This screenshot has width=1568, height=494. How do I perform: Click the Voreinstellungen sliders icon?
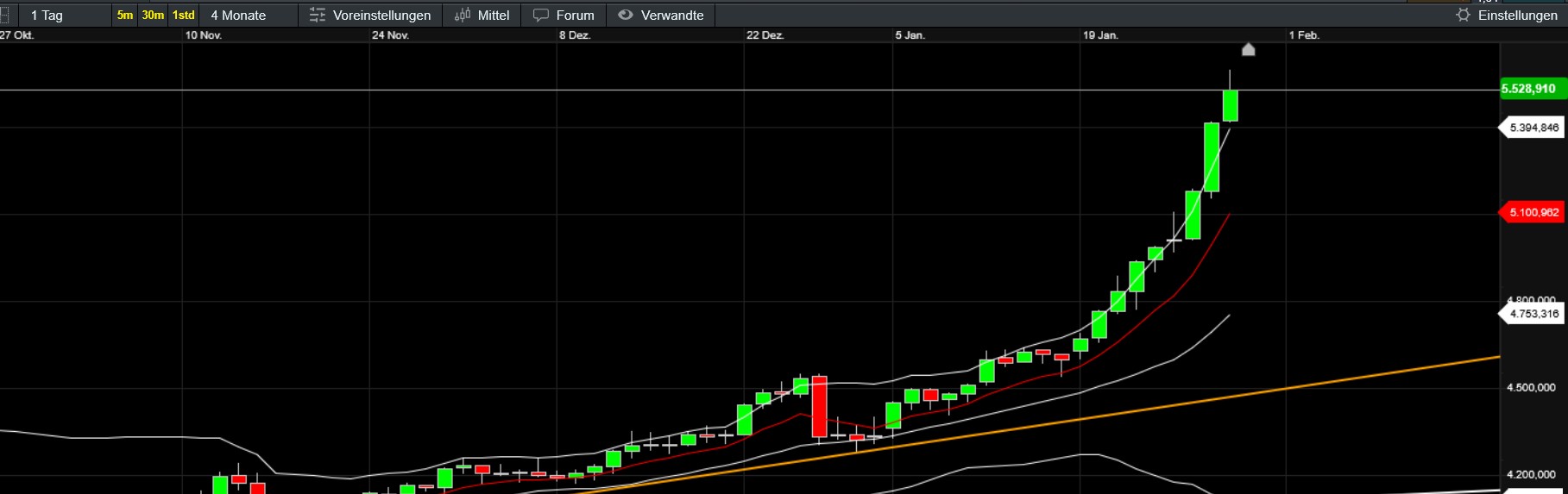317,16
